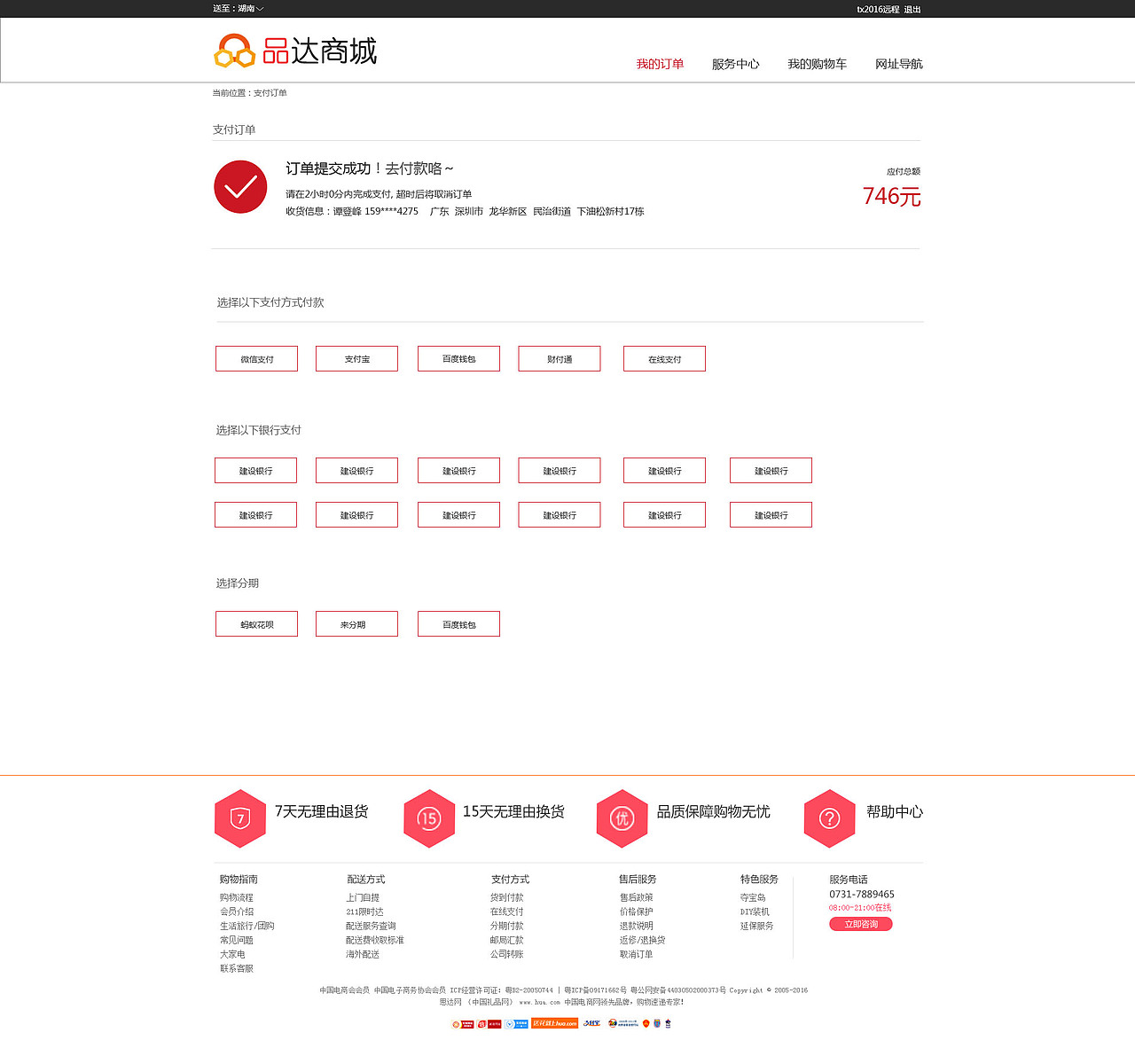Image resolution: width=1135 pixels, height=1064 pixels.
Task: Select 微信支付 as payment method
Action: tap(256, 358)
